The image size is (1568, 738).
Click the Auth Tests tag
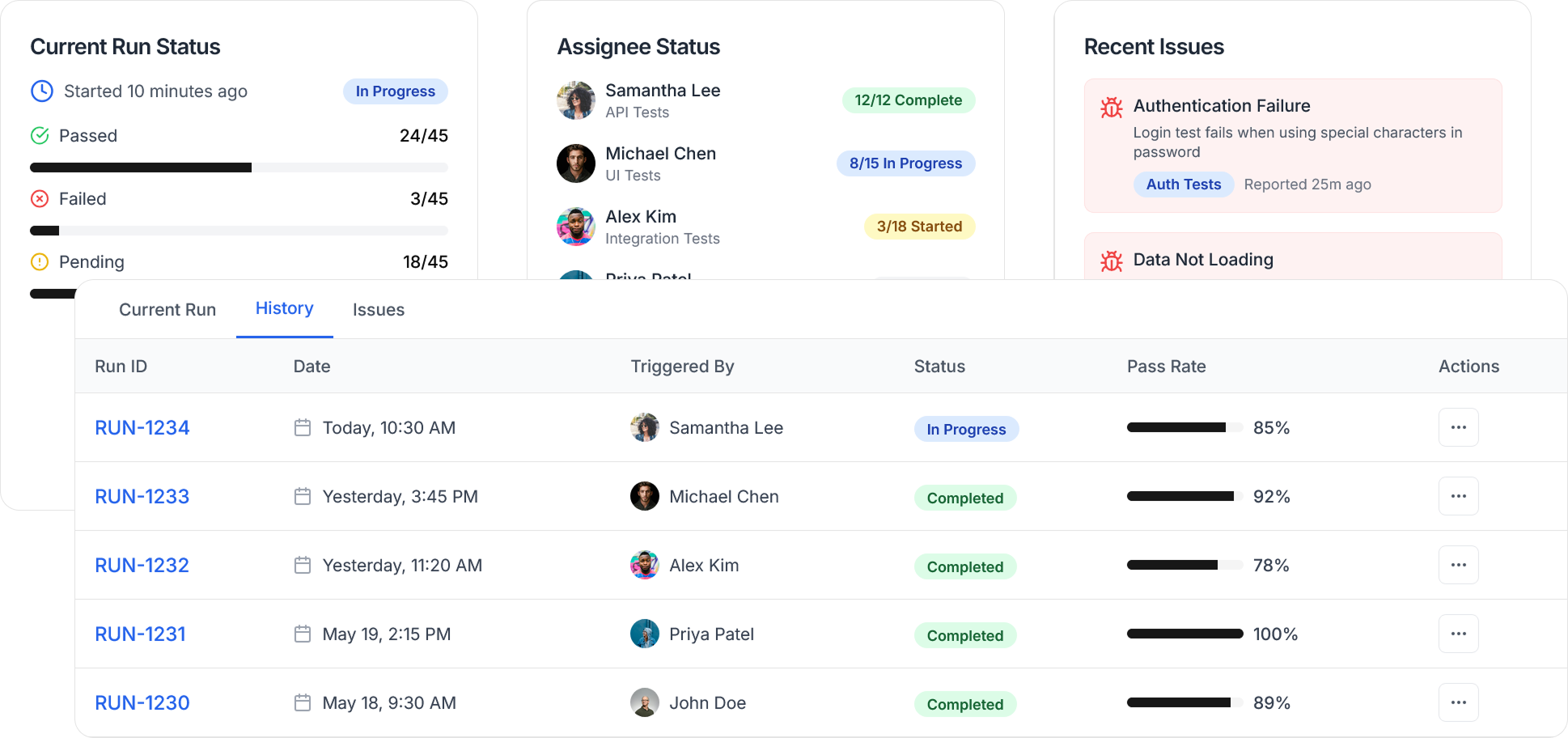[x=1183, y=184]
